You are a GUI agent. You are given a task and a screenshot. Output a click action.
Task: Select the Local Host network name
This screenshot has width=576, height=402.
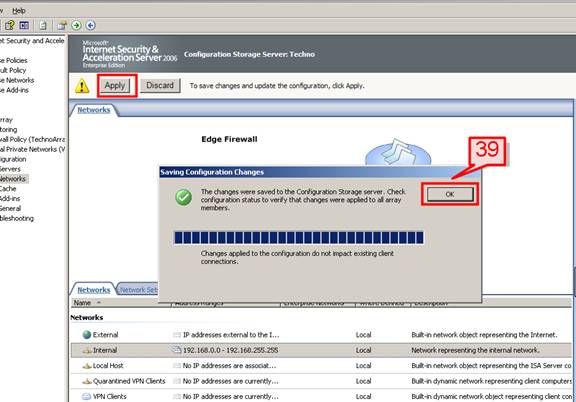pyautogui.click(x=108, y=366)
